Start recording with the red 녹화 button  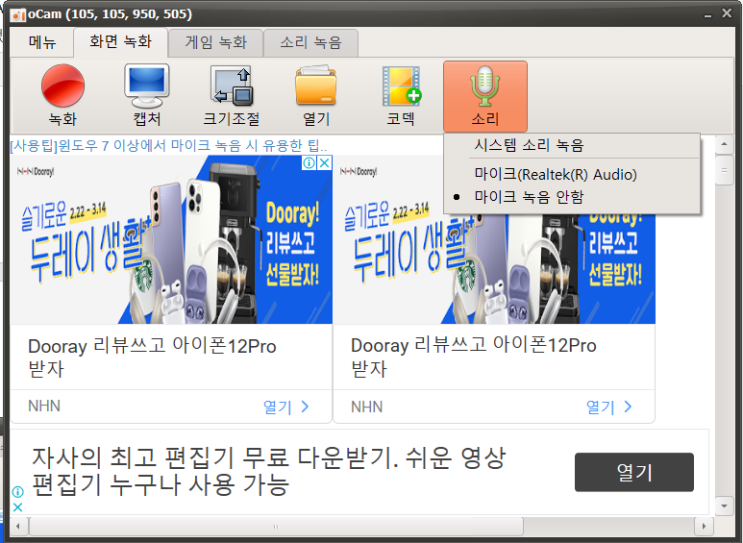click(x=63, y=95)
